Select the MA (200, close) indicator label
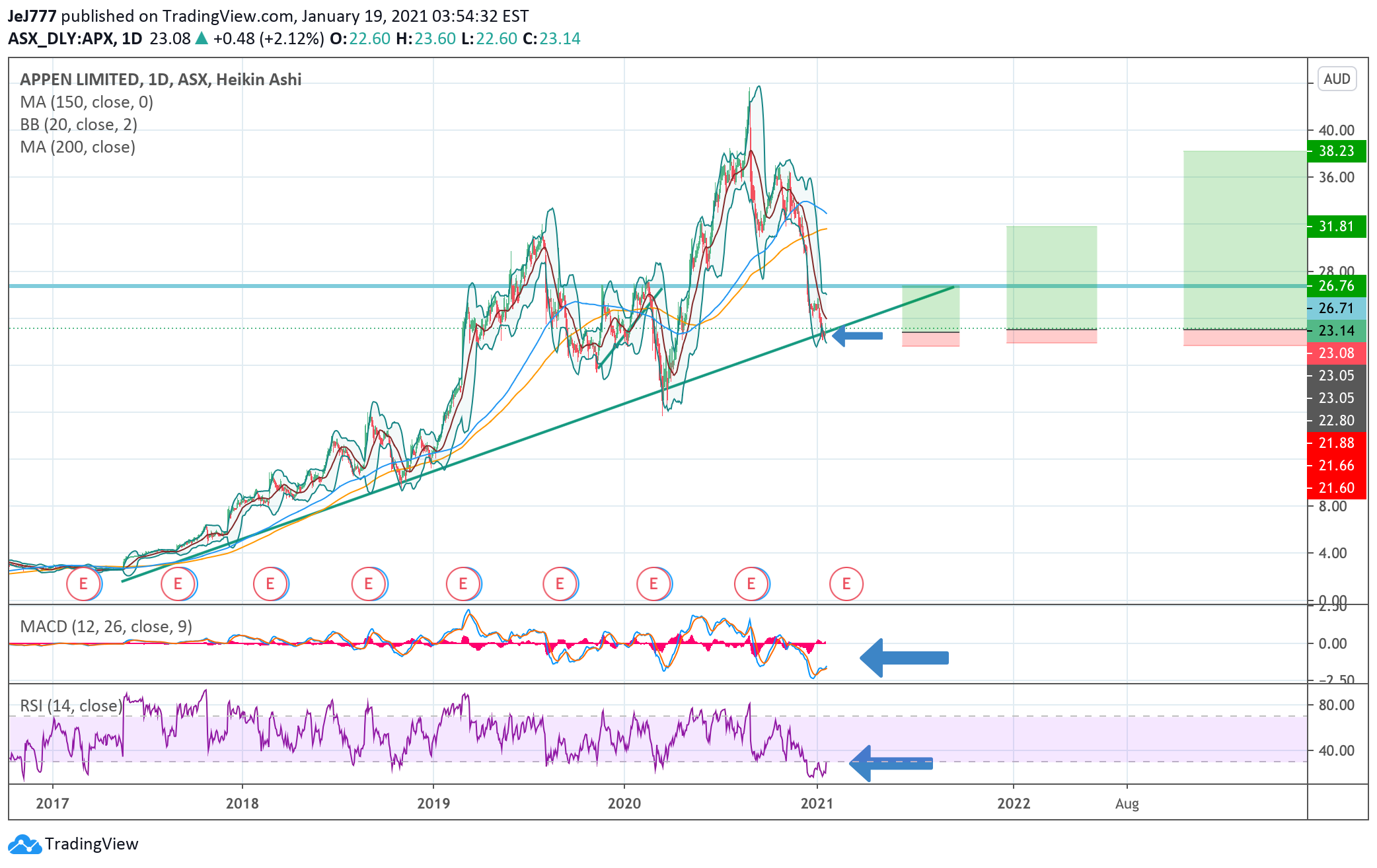This screenshot has height=868, width=1377. (x=77, y=147)
